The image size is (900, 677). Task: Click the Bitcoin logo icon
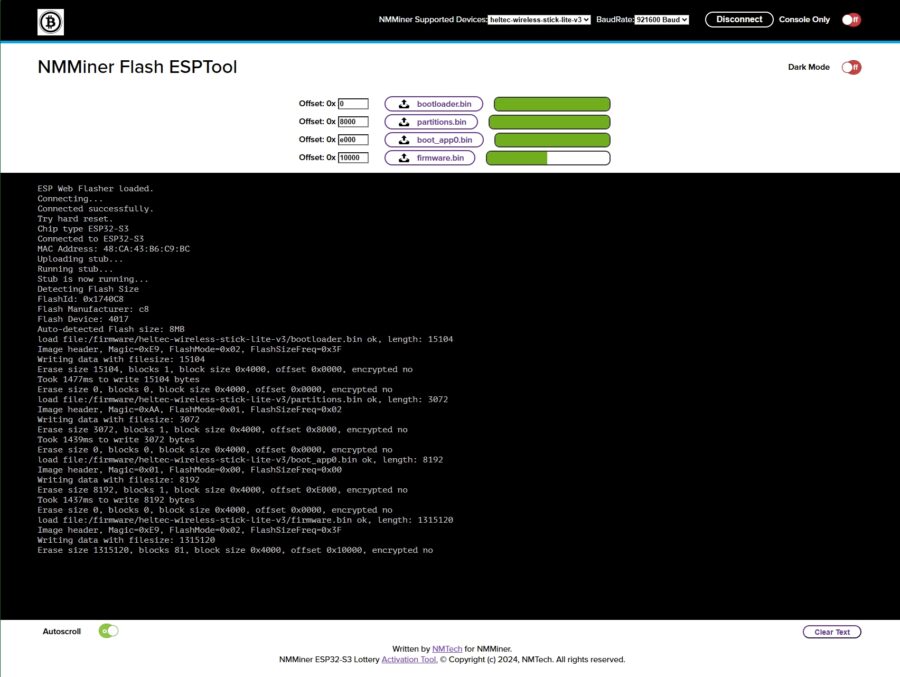50,21
